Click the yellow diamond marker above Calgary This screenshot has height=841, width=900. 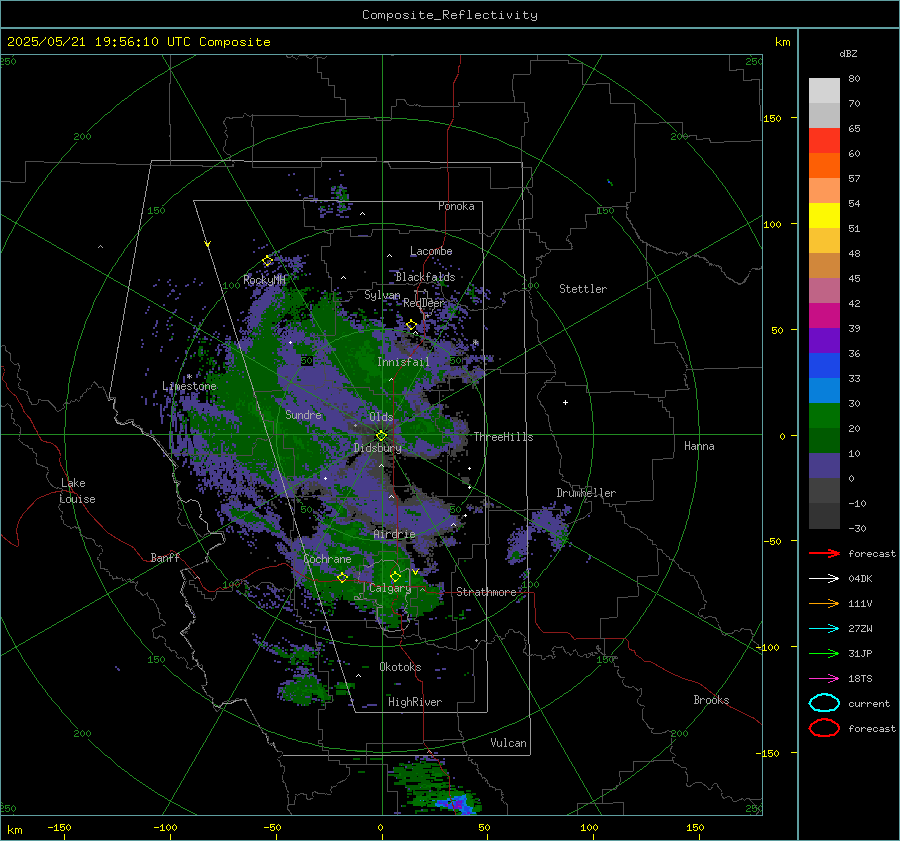(395, 576)
